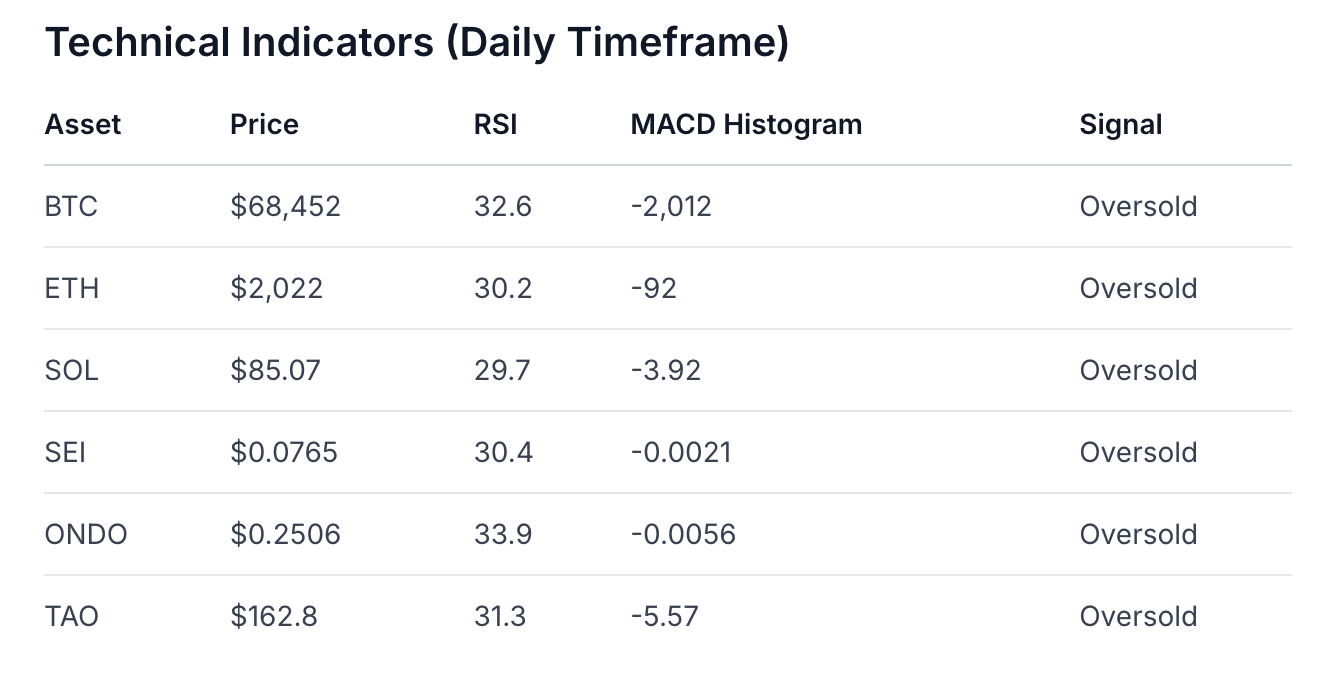The image size is (1344, 694).
Task: Click the ETH asset name
Action: [72, 289]
